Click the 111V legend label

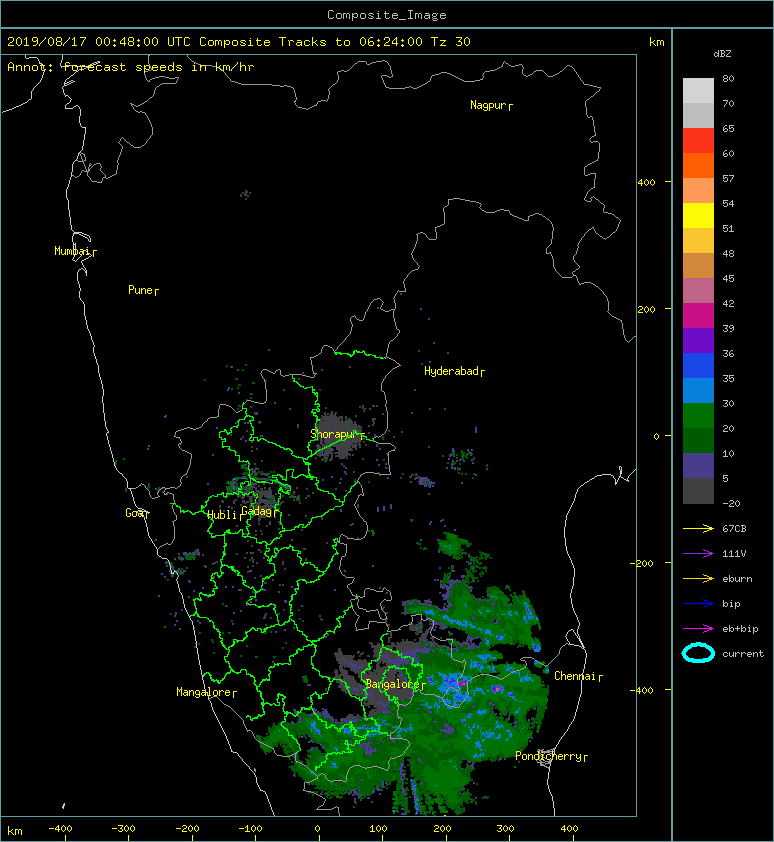coord(734,554)
